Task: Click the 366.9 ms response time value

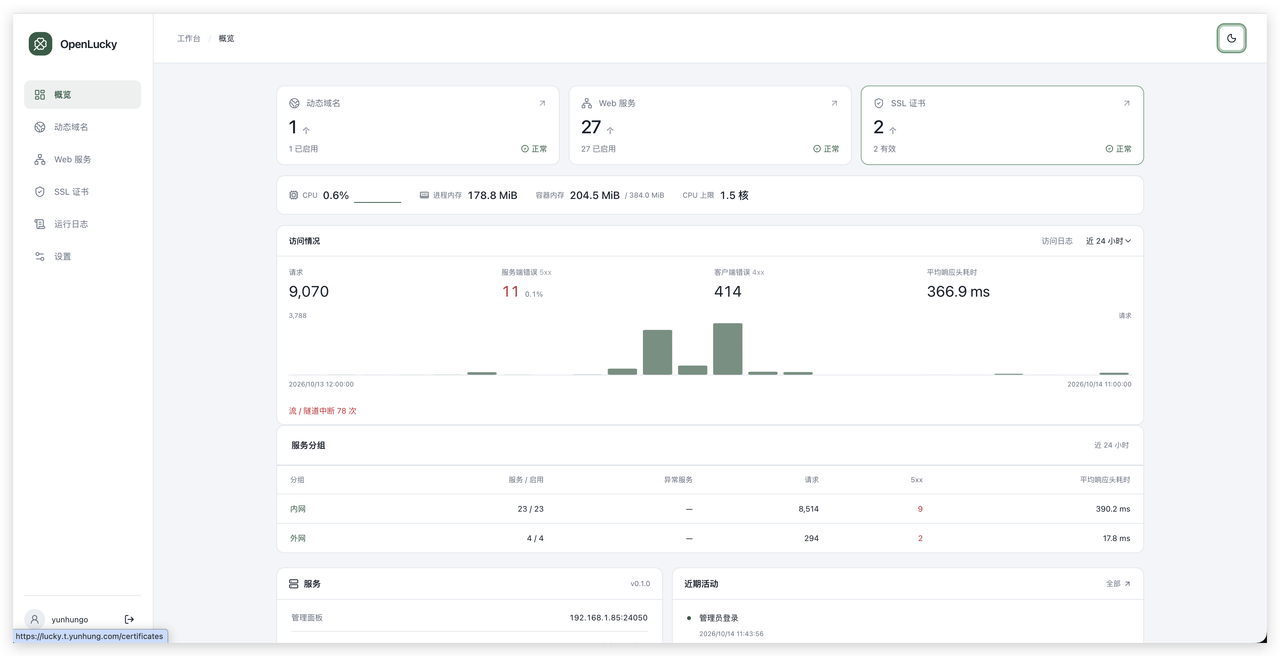Action: pos(958,292)
